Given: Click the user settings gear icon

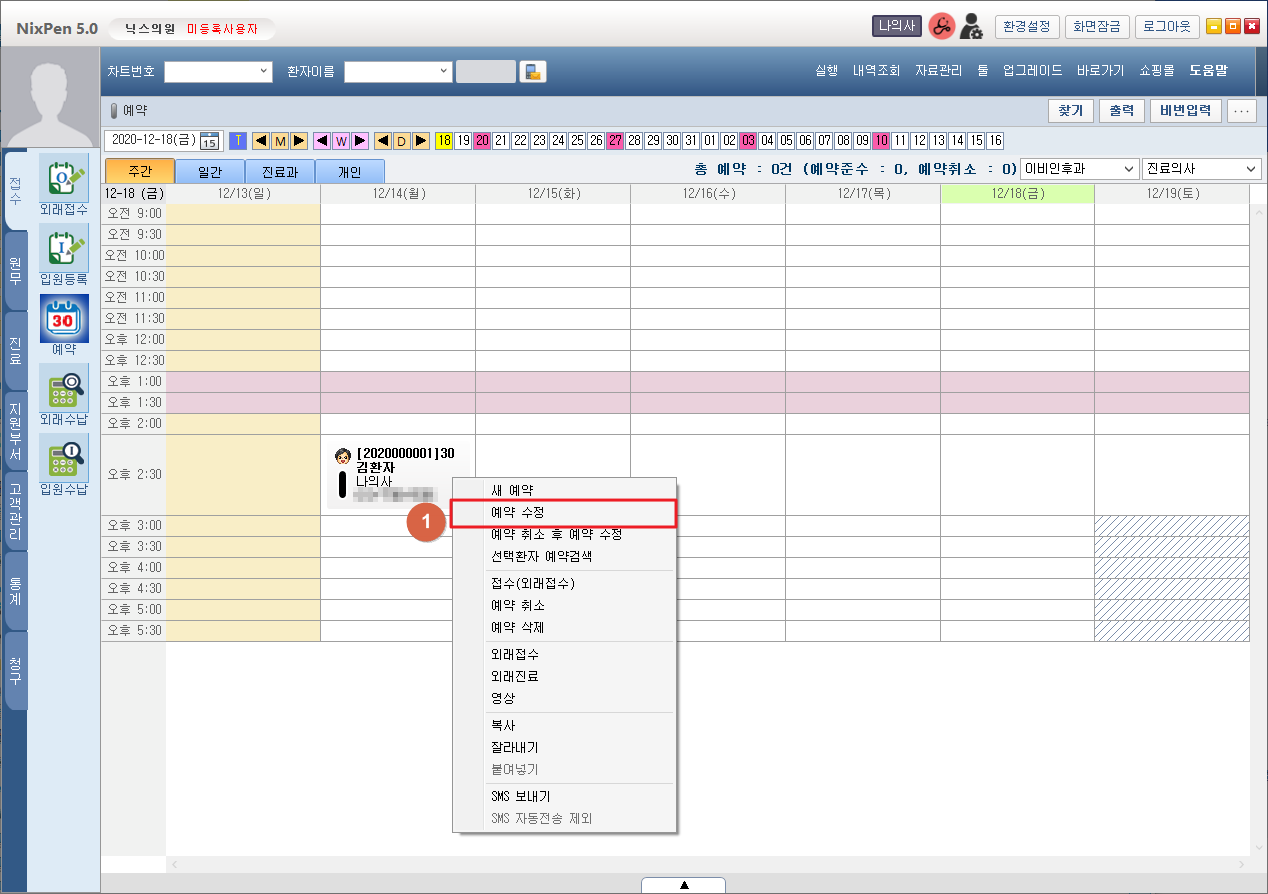Looking at the screenshot, I should point(970,27).
